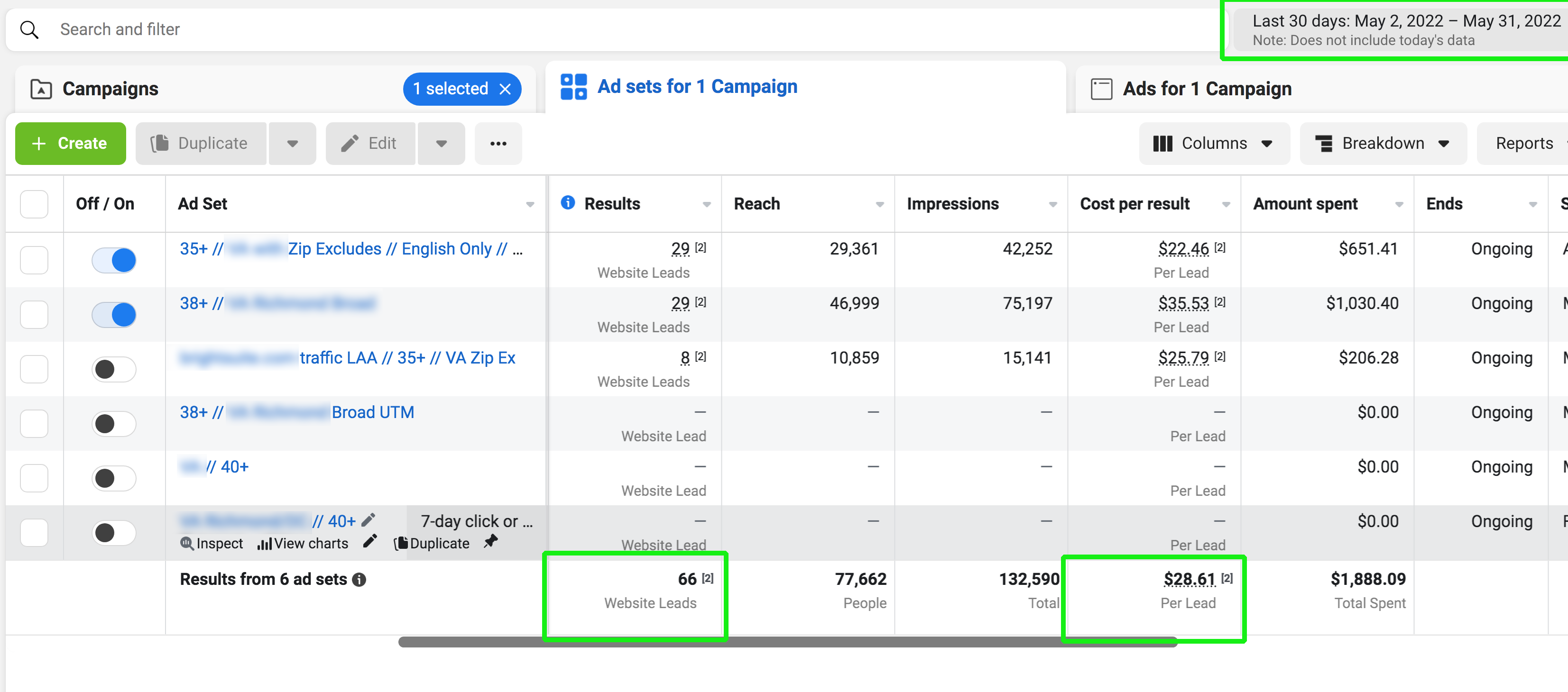Pin the hovered ad set

pyautogui.click(x=490, y=541)
